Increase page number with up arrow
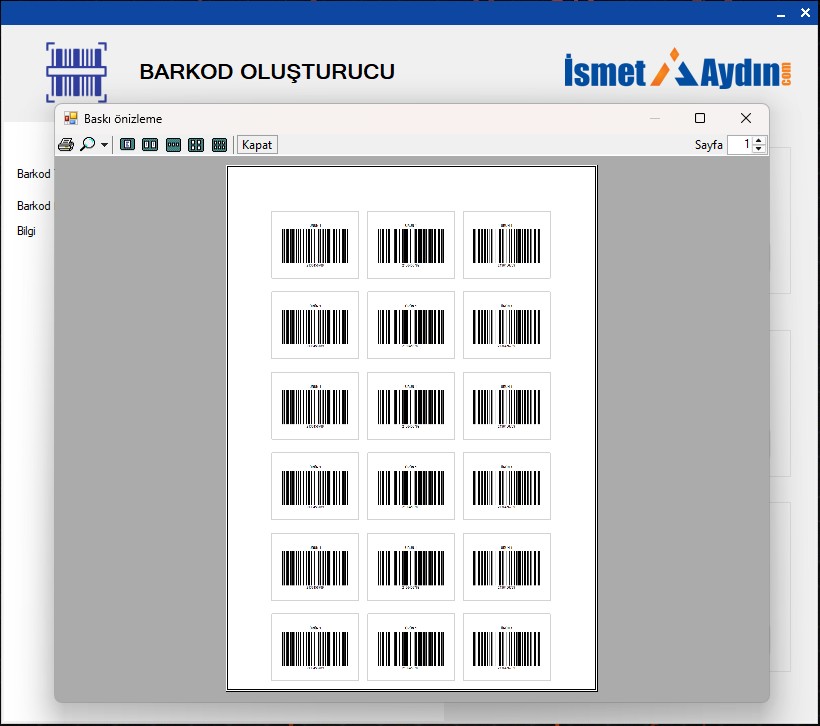 pos(759,141)
